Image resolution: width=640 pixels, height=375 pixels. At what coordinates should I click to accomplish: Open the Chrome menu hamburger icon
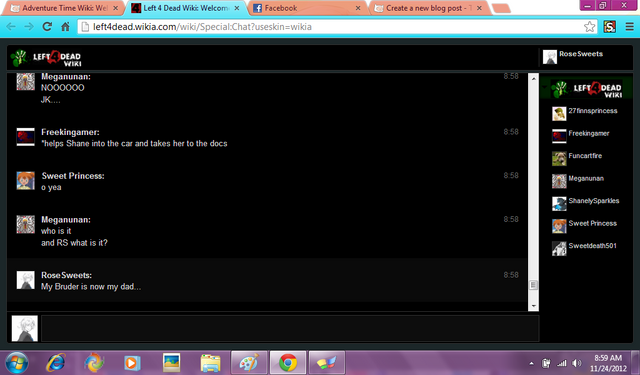pyautogui.click(x=629, y=27)
